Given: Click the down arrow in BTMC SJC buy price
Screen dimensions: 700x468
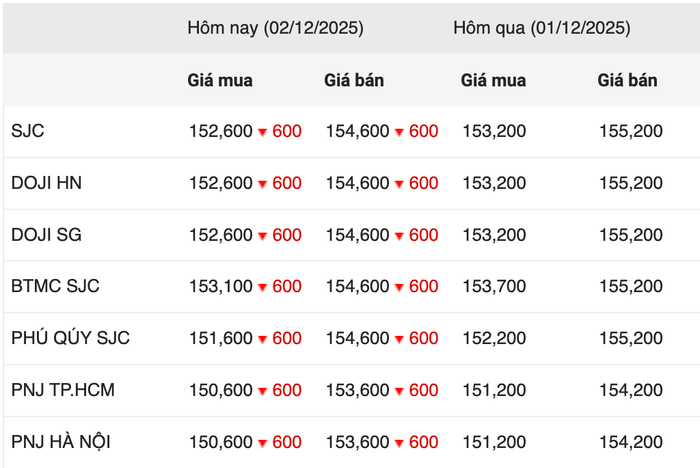Looking at the screenshot, I should 262,287.
